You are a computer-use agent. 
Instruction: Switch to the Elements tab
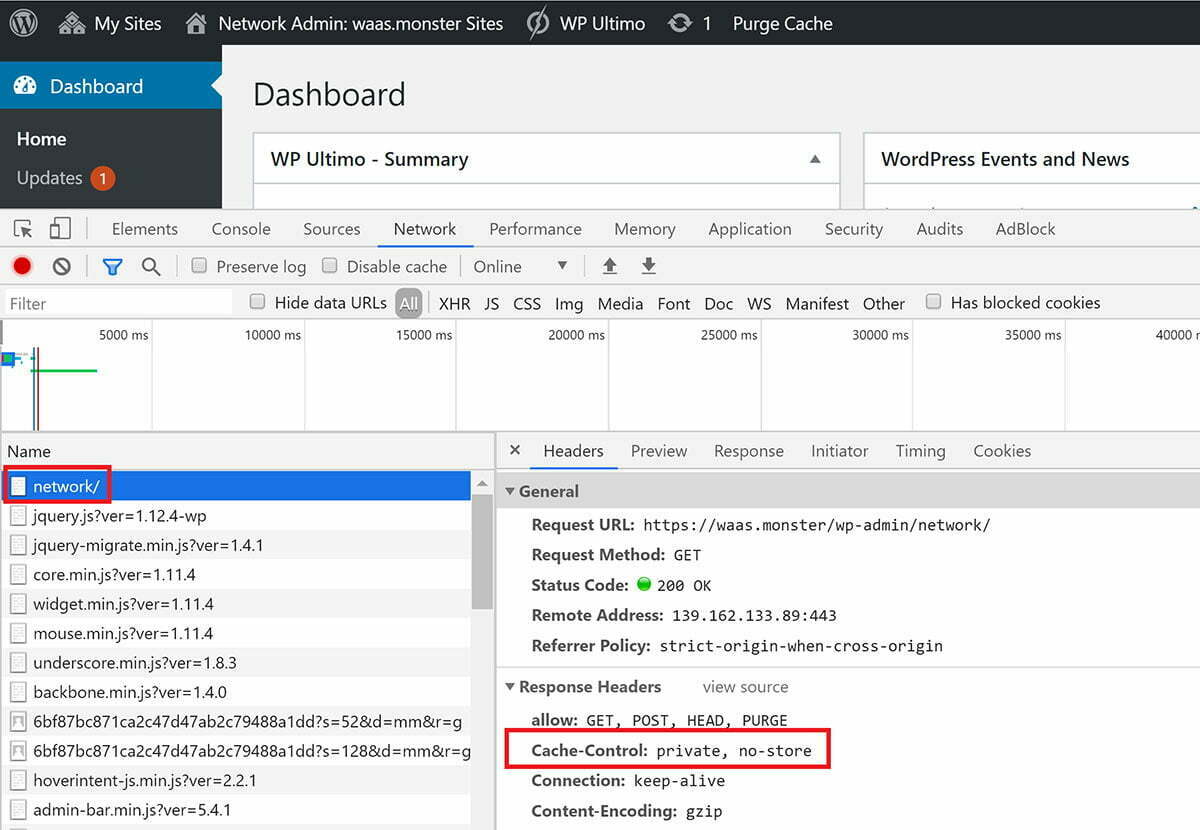click(x=145, y=229)
